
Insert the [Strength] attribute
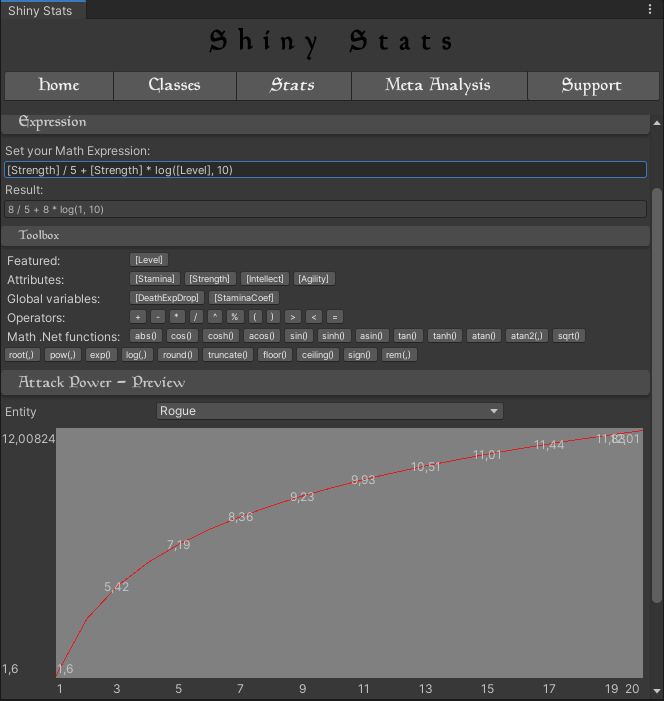(x=210, y=279)
